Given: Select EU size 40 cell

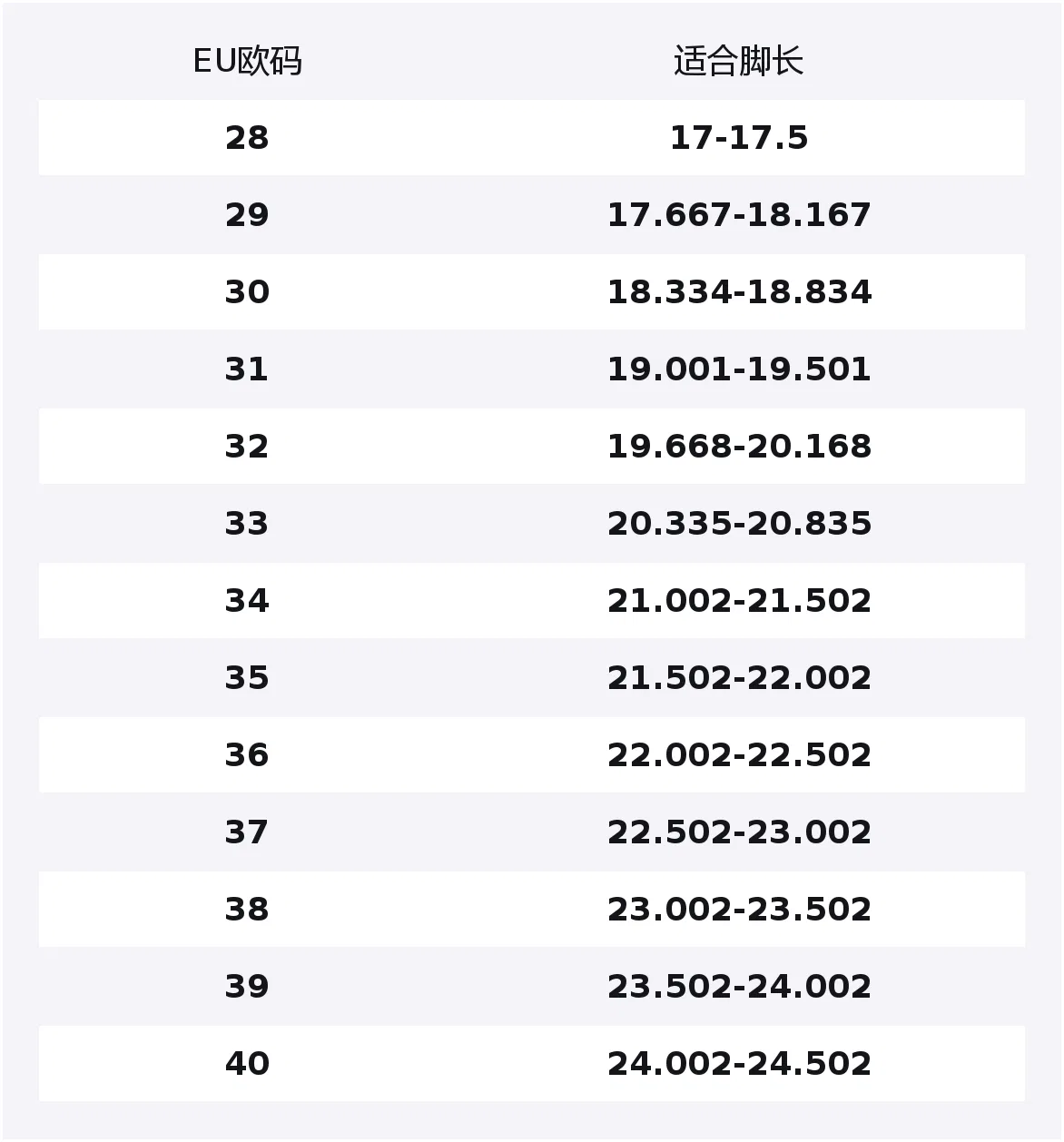Looking at the screenshot, I should pyautogui.click(x=247, y=1064).
